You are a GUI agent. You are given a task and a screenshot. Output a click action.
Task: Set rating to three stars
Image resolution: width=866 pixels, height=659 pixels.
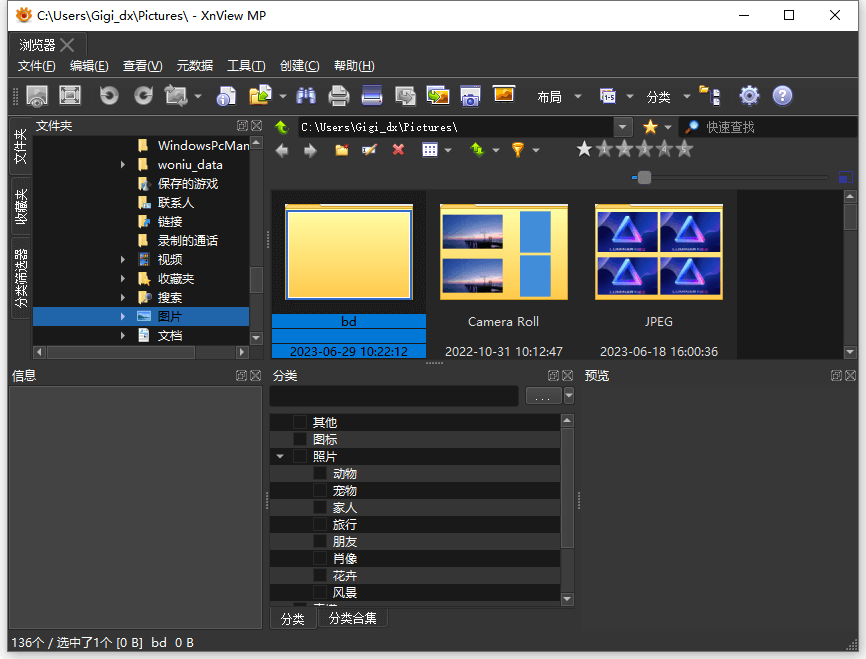point(645,149)
